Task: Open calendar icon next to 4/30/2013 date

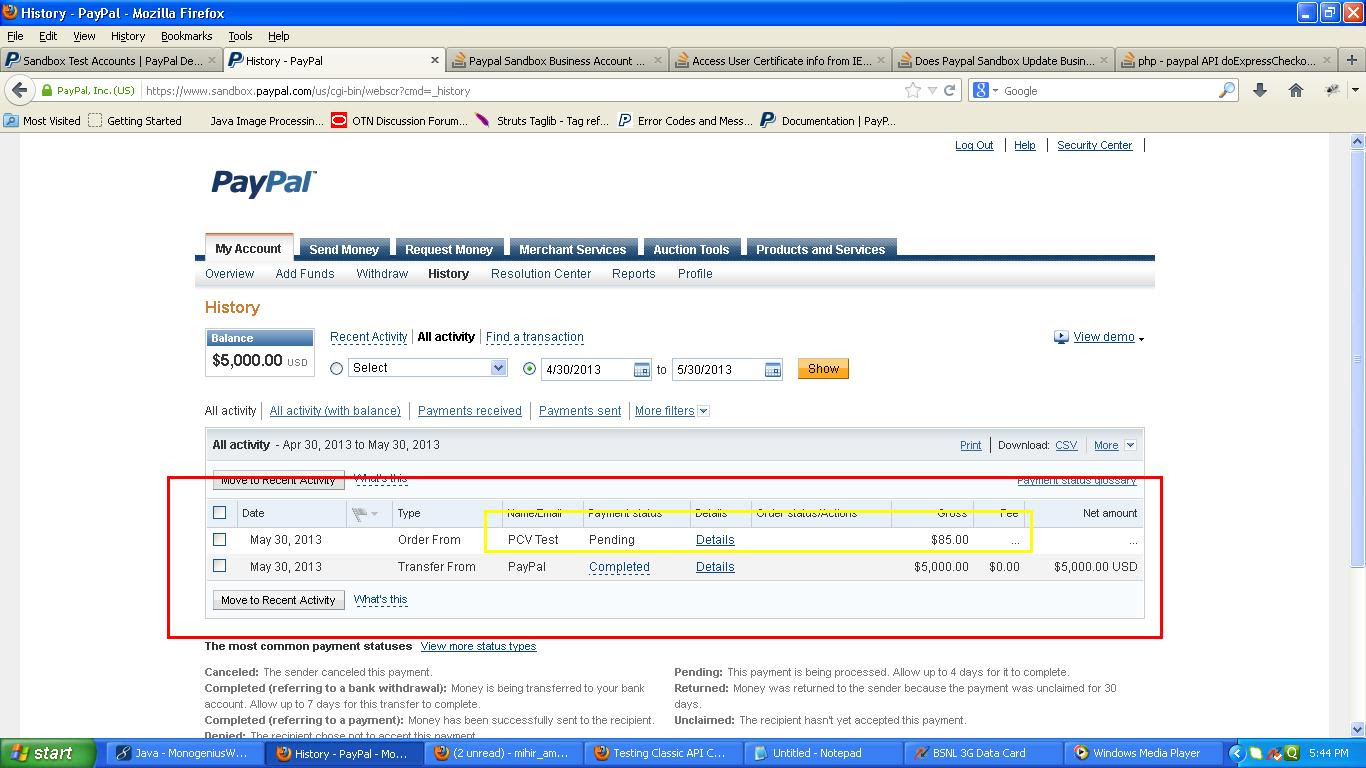Action: [642, 370]
